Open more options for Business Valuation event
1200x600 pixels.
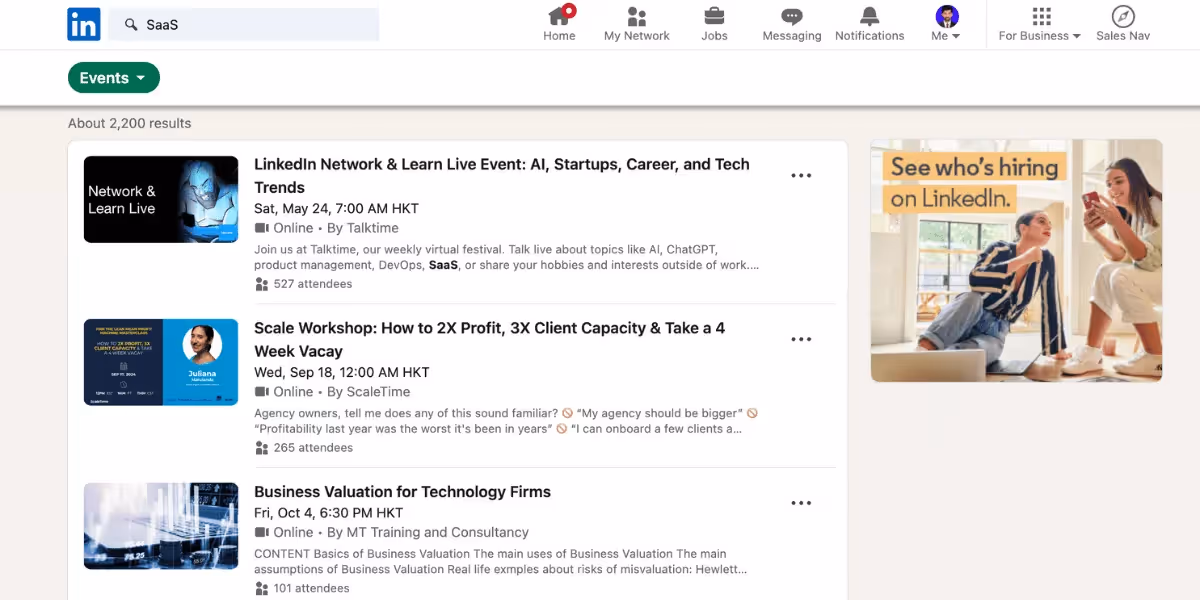[x=801, y=503]
